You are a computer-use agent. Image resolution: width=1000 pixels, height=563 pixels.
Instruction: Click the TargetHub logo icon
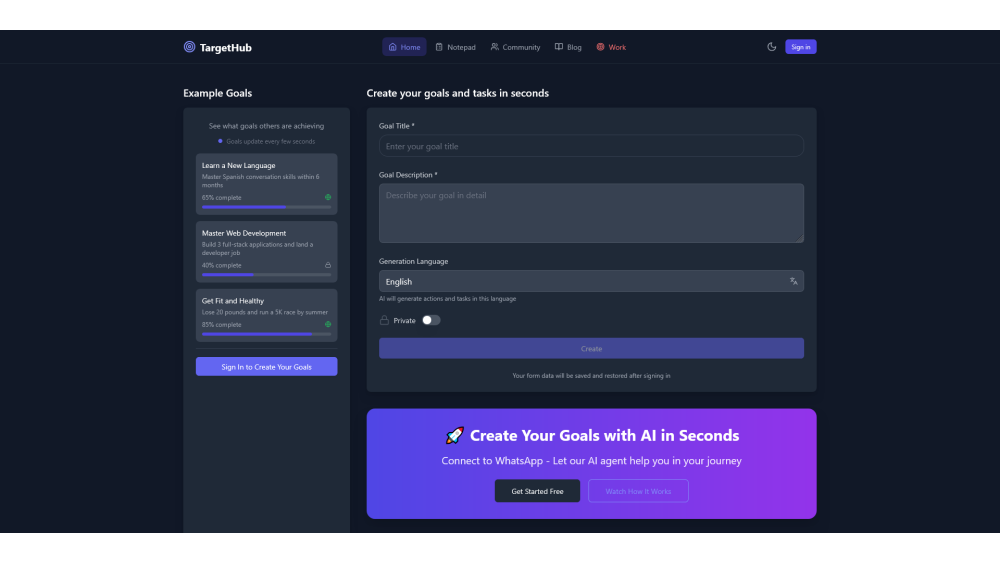point(189,47)
